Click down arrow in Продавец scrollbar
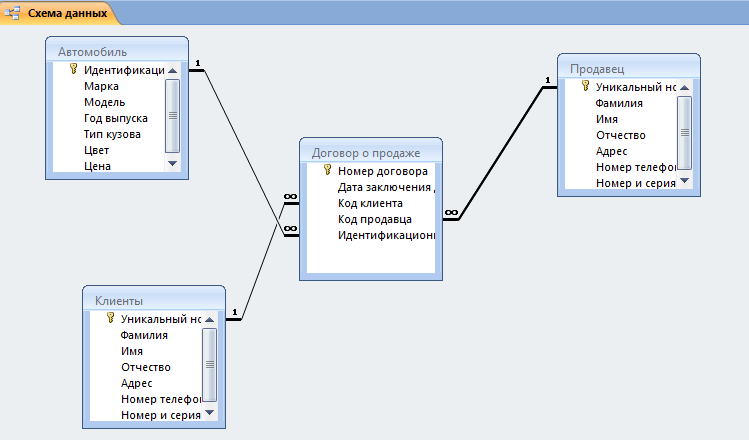 [x=685, y=181]
